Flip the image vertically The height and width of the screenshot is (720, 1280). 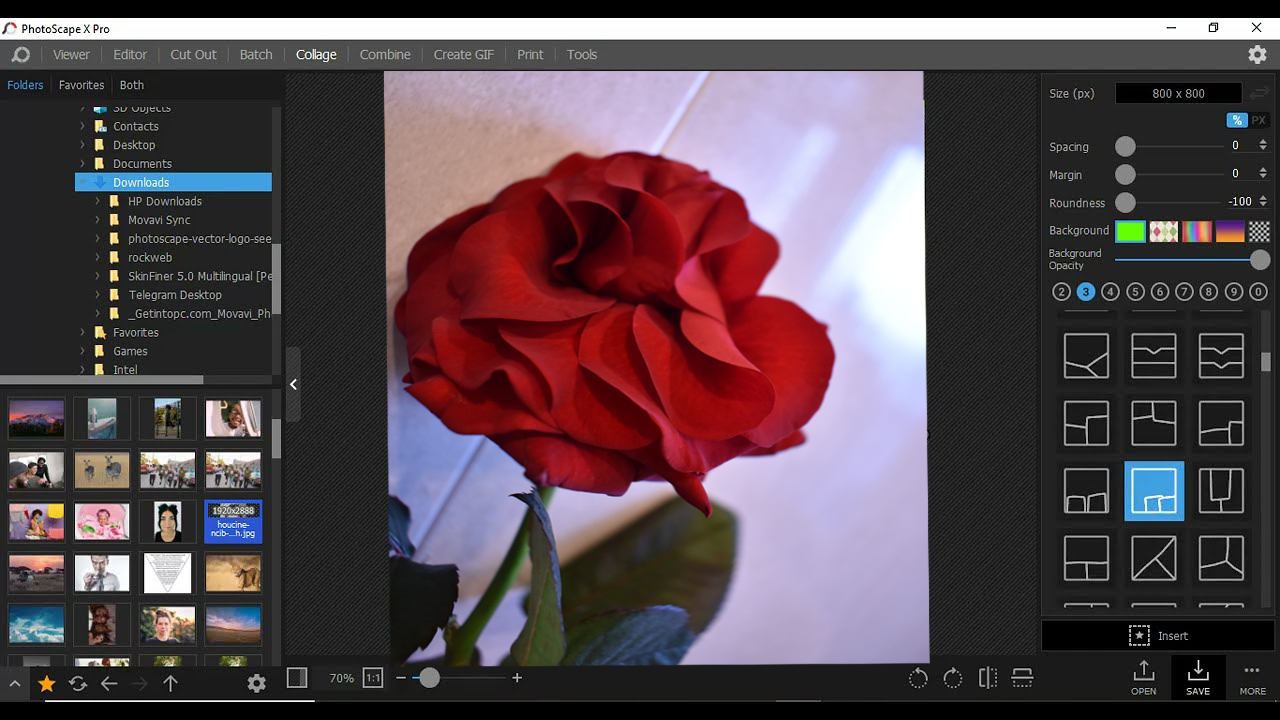[1022, 678]
